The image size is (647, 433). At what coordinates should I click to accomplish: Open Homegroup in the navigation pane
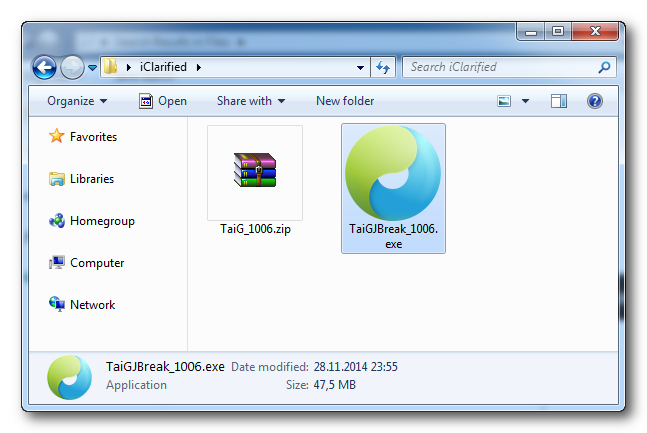101,221
